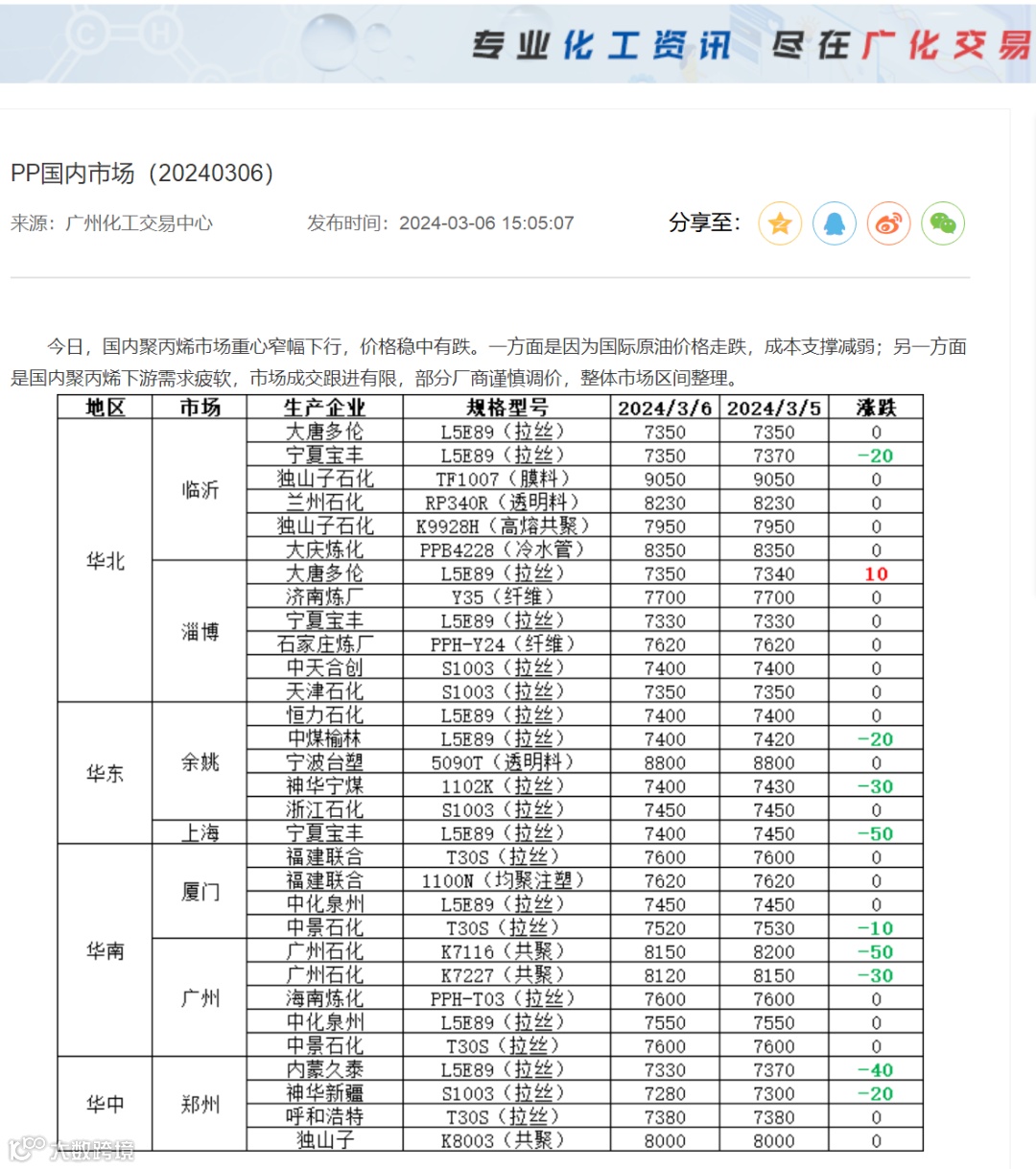Screen dimensions: 1036x1169
Task: Select the 浙江石化 producer cell
Action: [325, 809]
